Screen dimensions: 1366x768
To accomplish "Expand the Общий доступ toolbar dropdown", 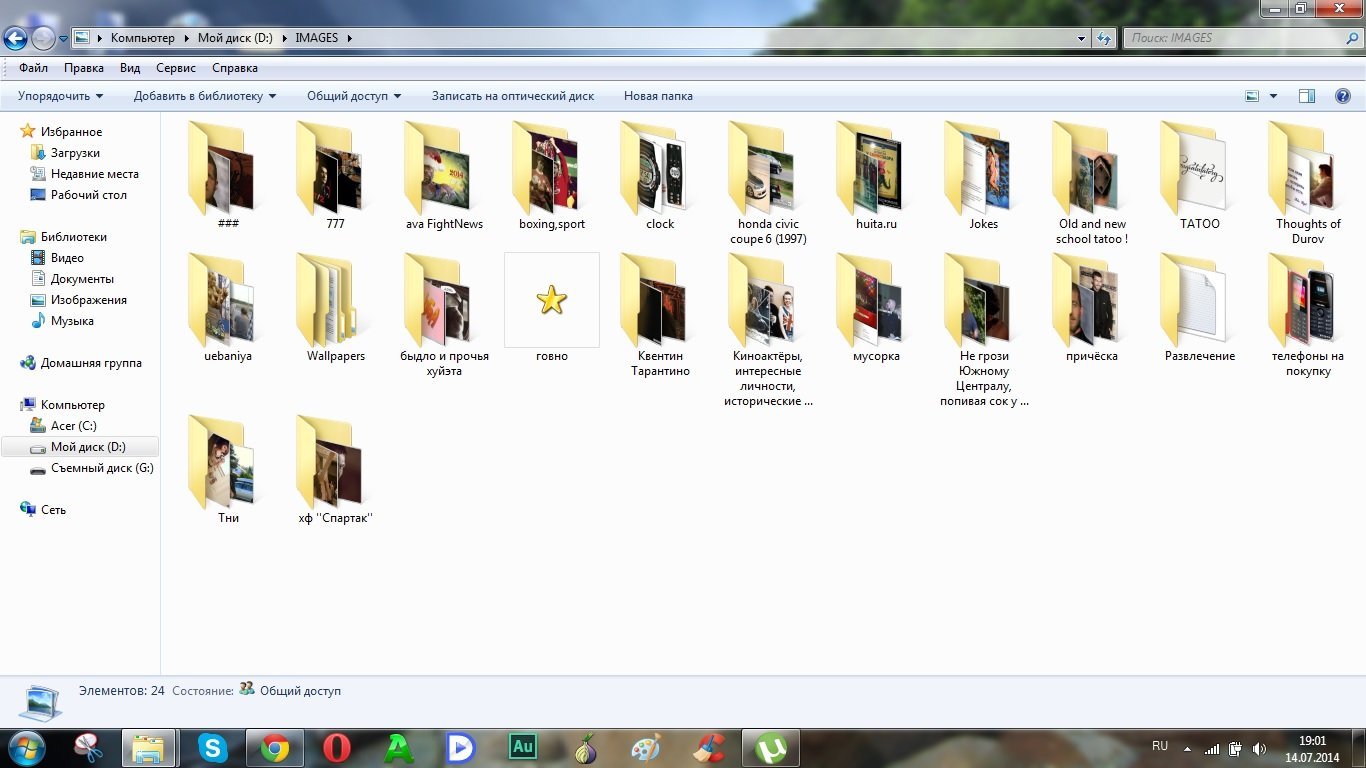I will coord(354,96).
